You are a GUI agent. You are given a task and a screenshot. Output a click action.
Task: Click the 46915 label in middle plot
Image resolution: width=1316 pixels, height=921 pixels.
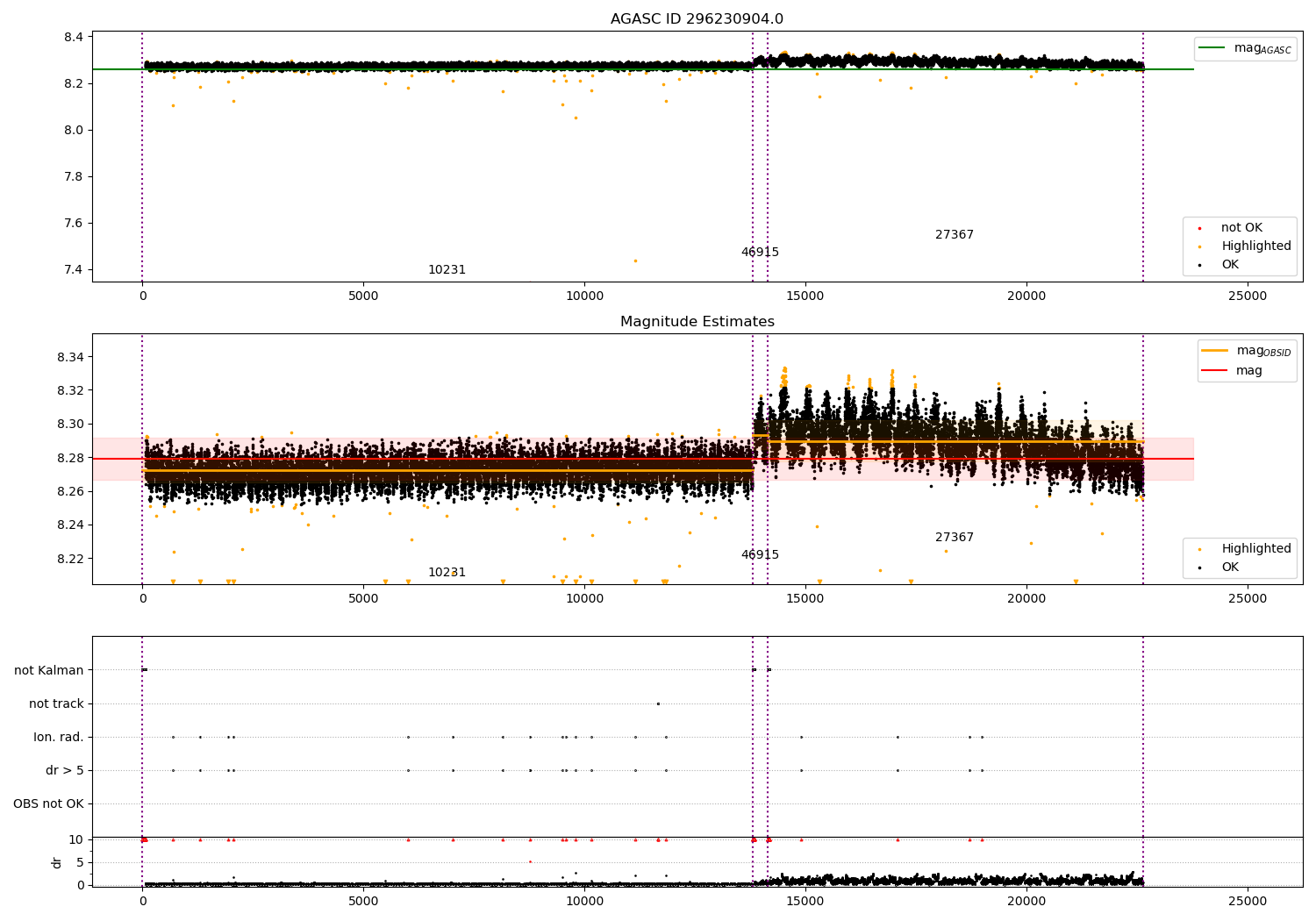click(760, 555)
